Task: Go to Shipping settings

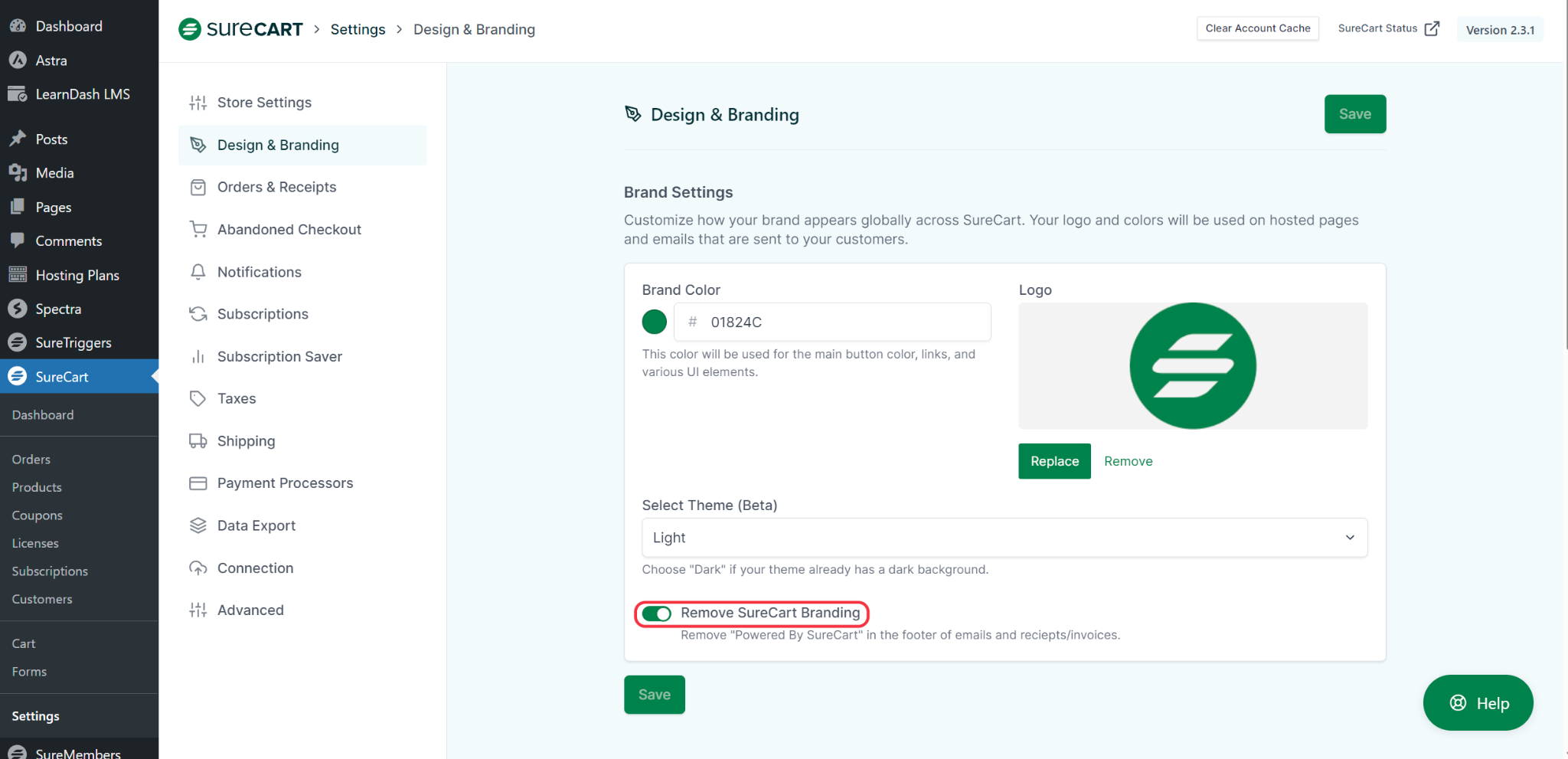Action: pos(302,441)
